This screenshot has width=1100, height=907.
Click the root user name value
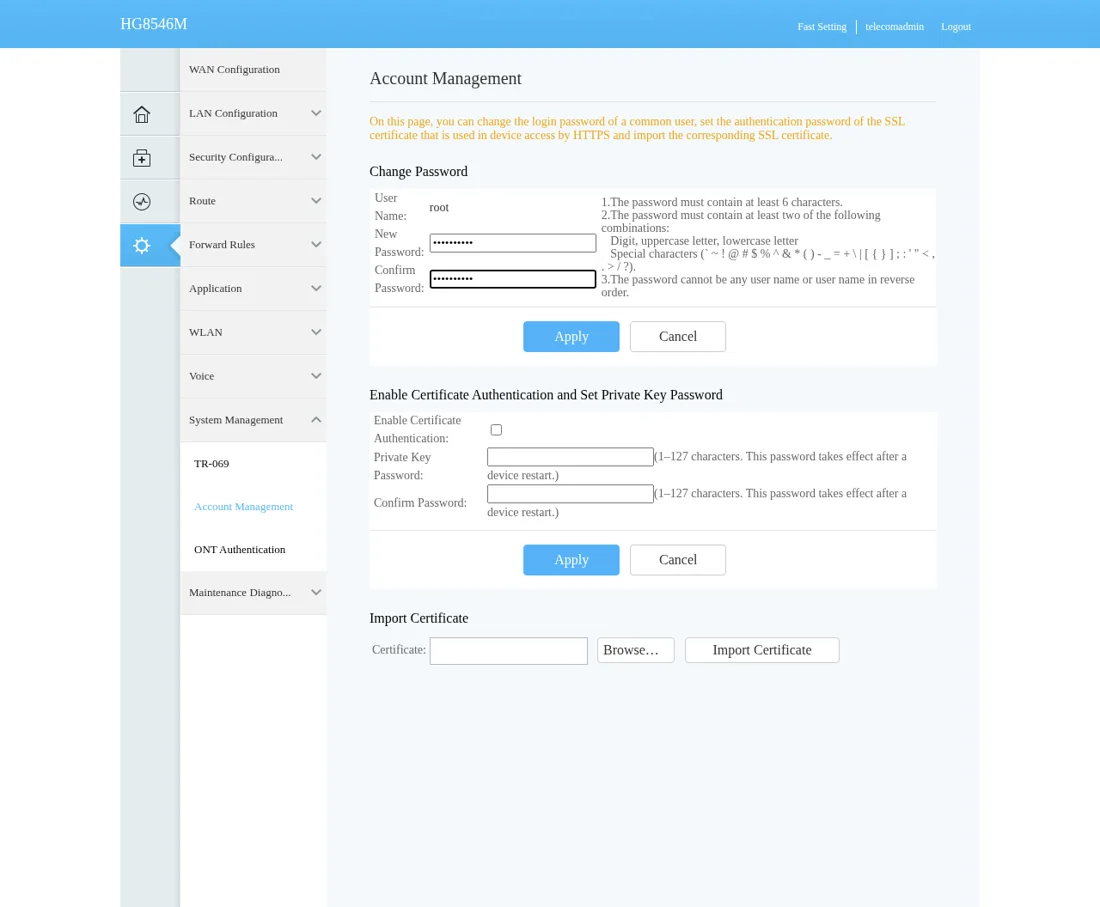[x=439, y=208]
